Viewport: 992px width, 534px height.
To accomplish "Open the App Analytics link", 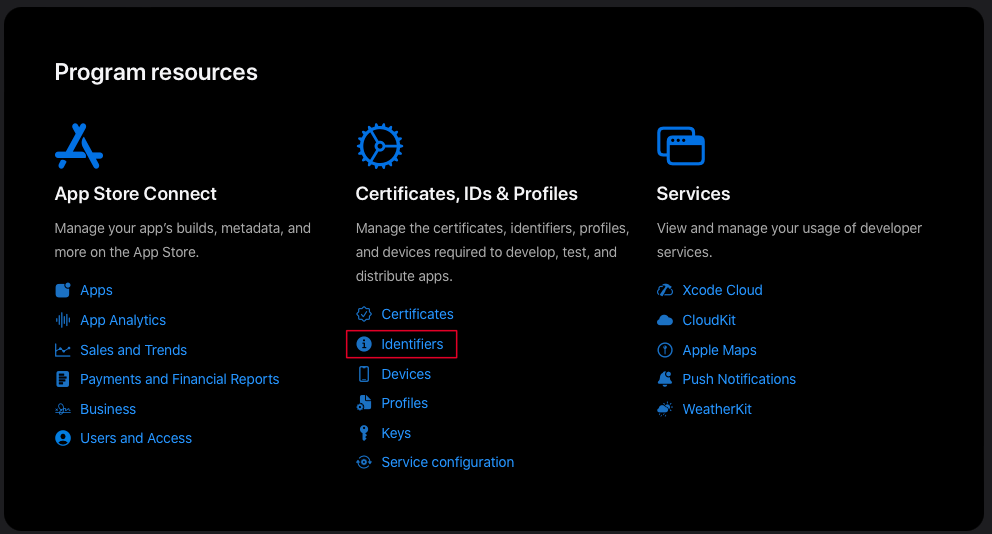I will click(x=123, y=320).
